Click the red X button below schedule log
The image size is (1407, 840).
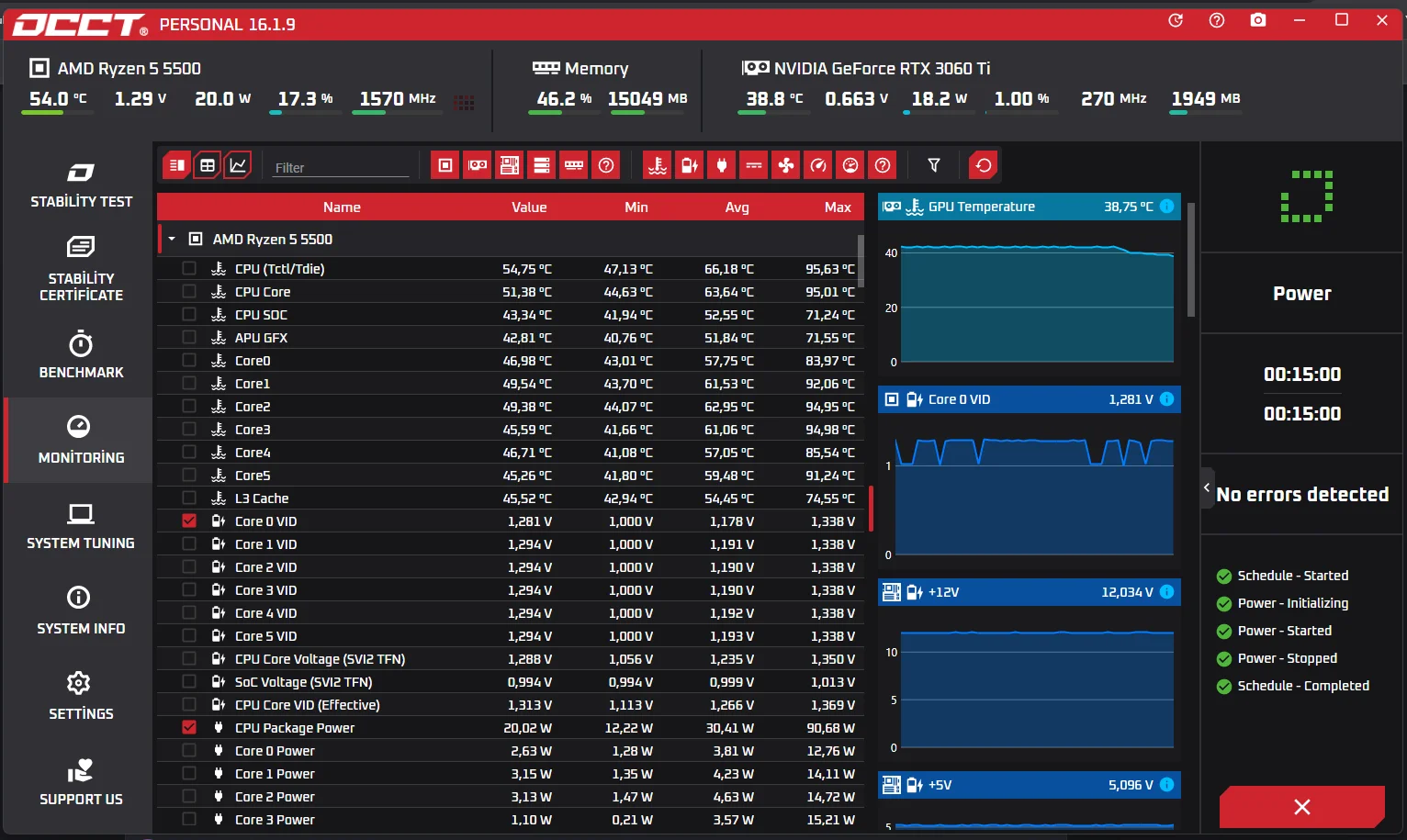1301,807
